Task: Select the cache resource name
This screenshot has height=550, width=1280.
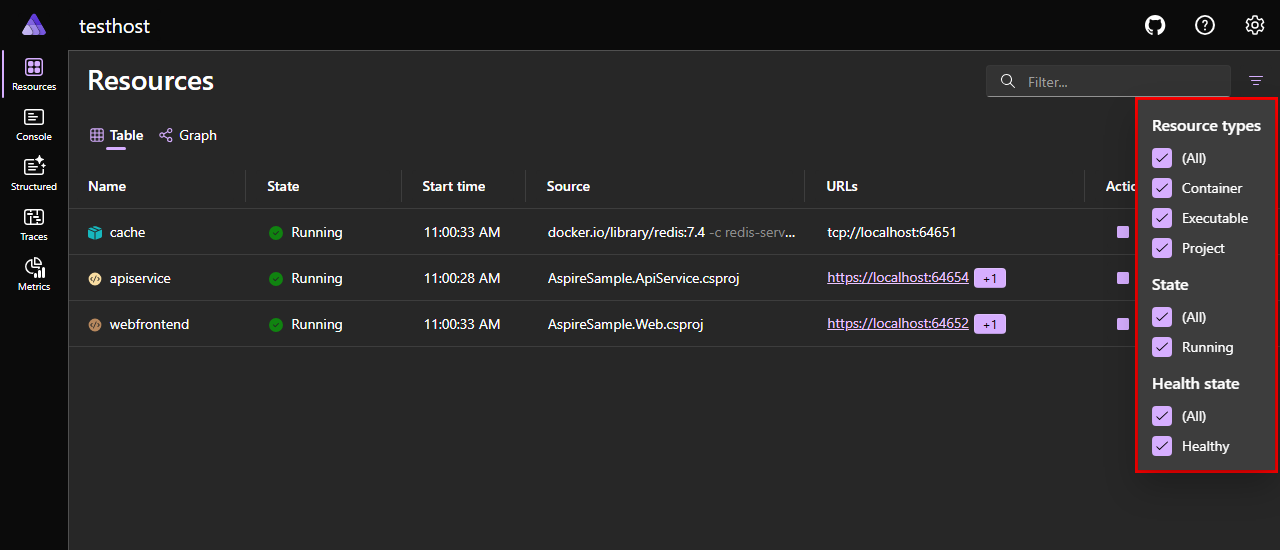Action: 128,232
